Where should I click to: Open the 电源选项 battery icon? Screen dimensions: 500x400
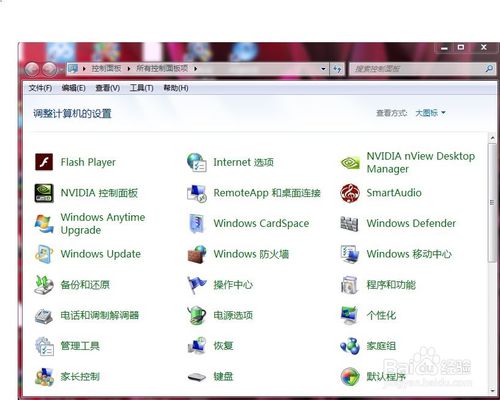pos(197,316)
